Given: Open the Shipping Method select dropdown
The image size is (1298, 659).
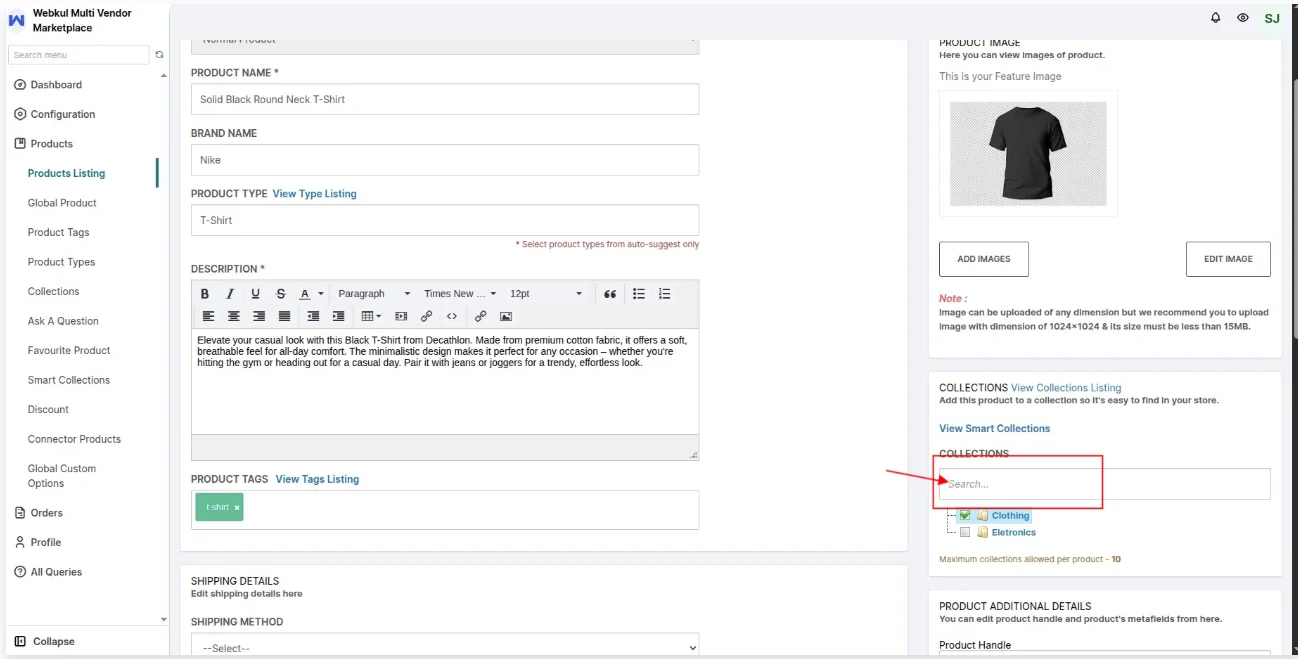Looking at the screenshot, I should 445,647.
